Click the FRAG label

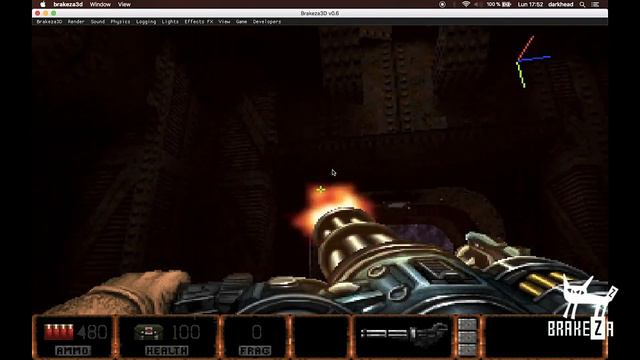pyautogui.click(x=255, y=351)
